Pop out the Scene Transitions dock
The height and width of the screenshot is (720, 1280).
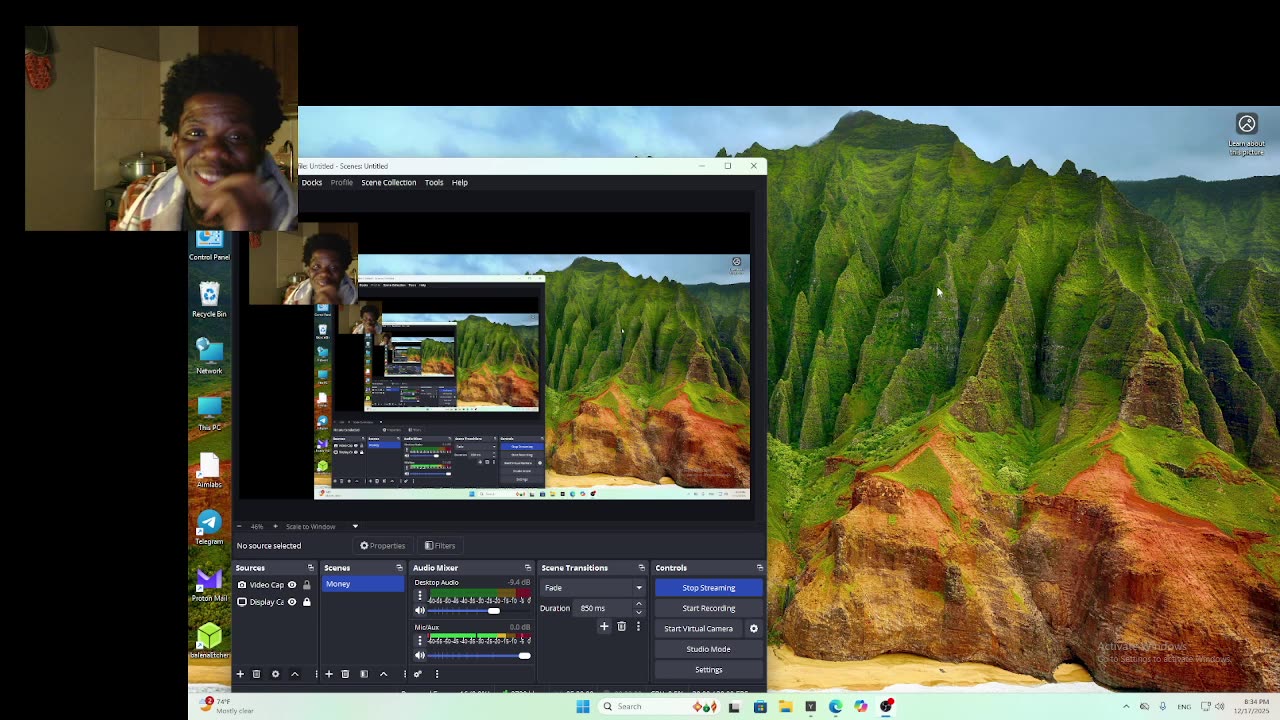(641, 568)
